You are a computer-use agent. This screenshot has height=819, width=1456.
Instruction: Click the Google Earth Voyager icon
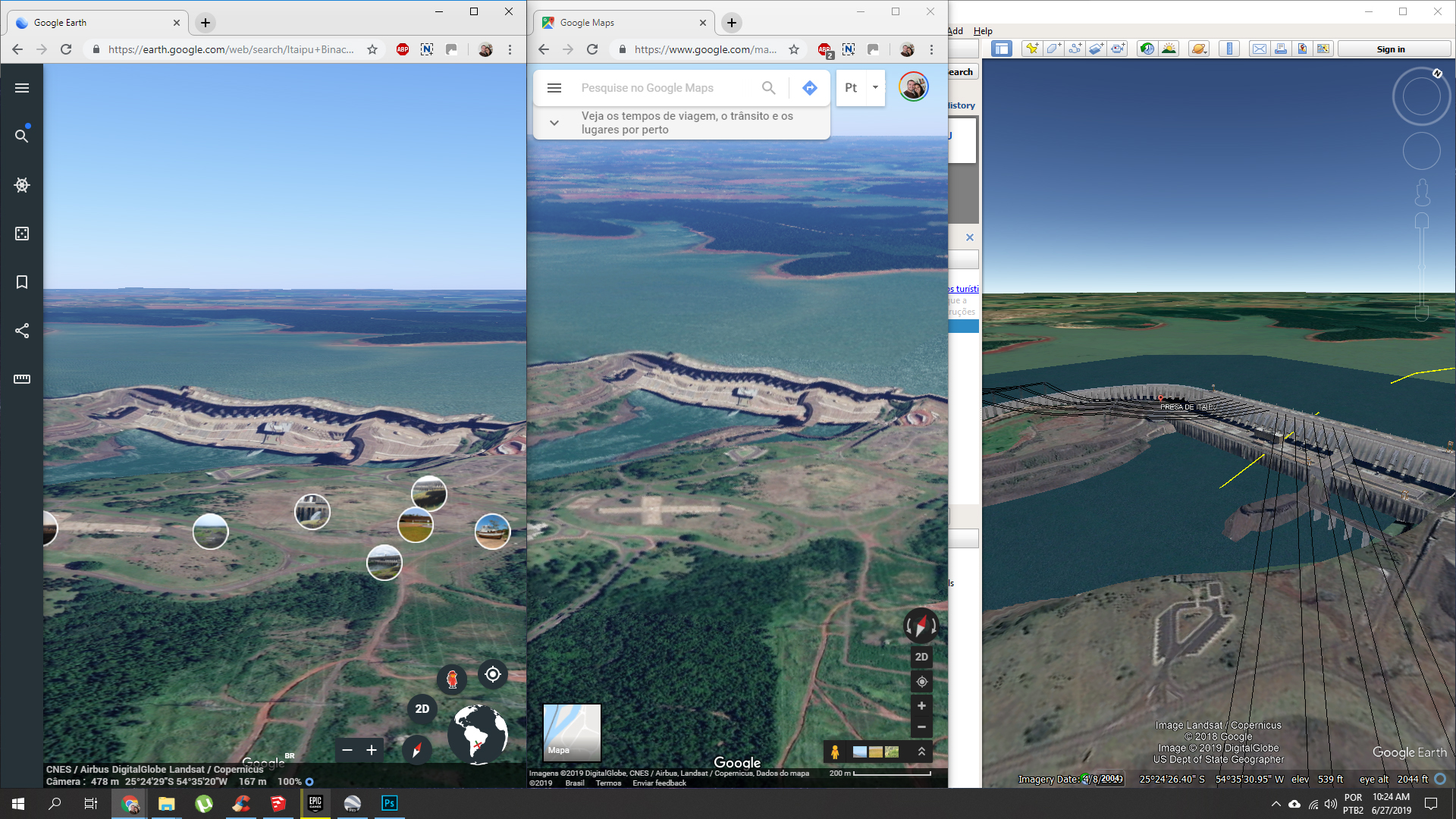(21, 185)
